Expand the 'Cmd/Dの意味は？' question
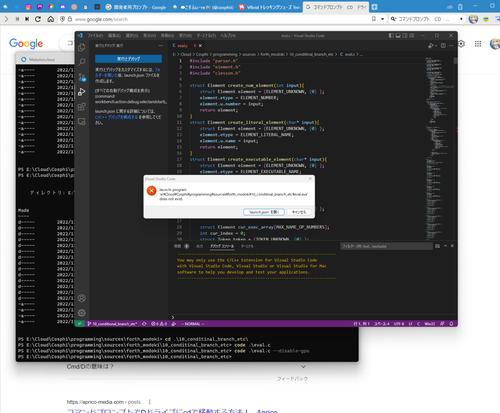Screen dimensions: 500x413 pyautogui.click(x=187, y=367)
